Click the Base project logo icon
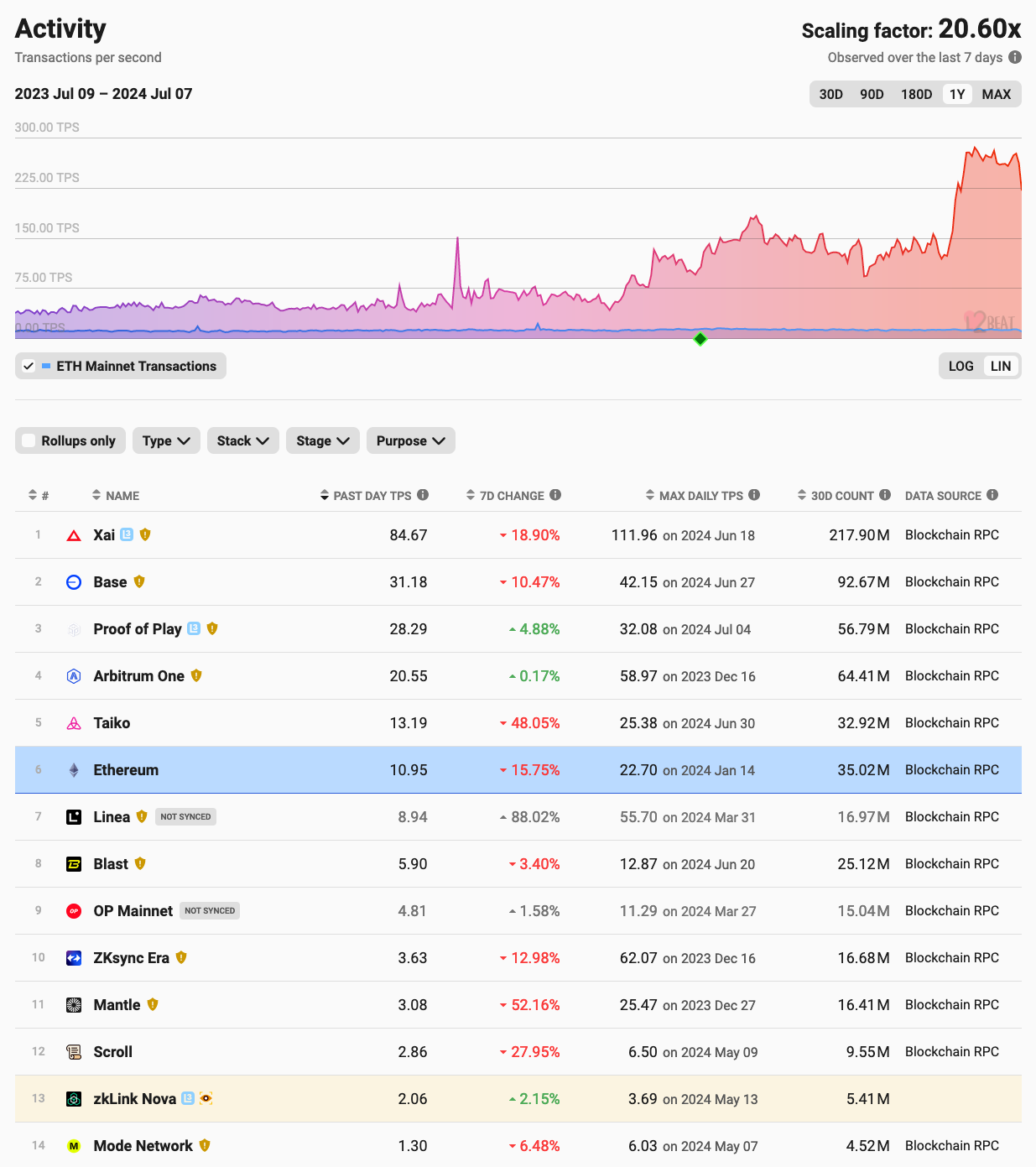1036x1167 pixels. [74, 582]
